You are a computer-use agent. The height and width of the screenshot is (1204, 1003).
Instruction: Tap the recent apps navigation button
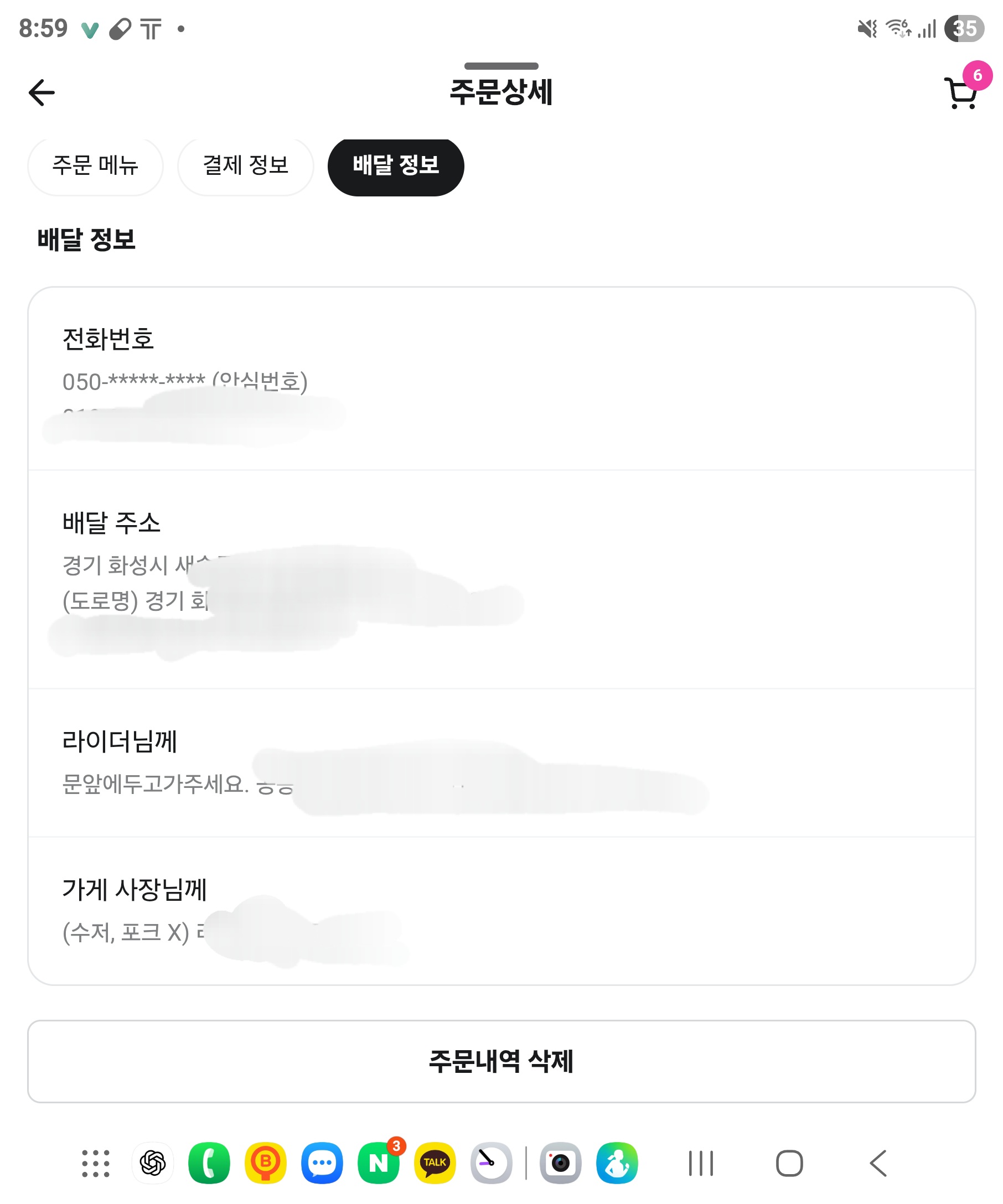click(700, 1163)
